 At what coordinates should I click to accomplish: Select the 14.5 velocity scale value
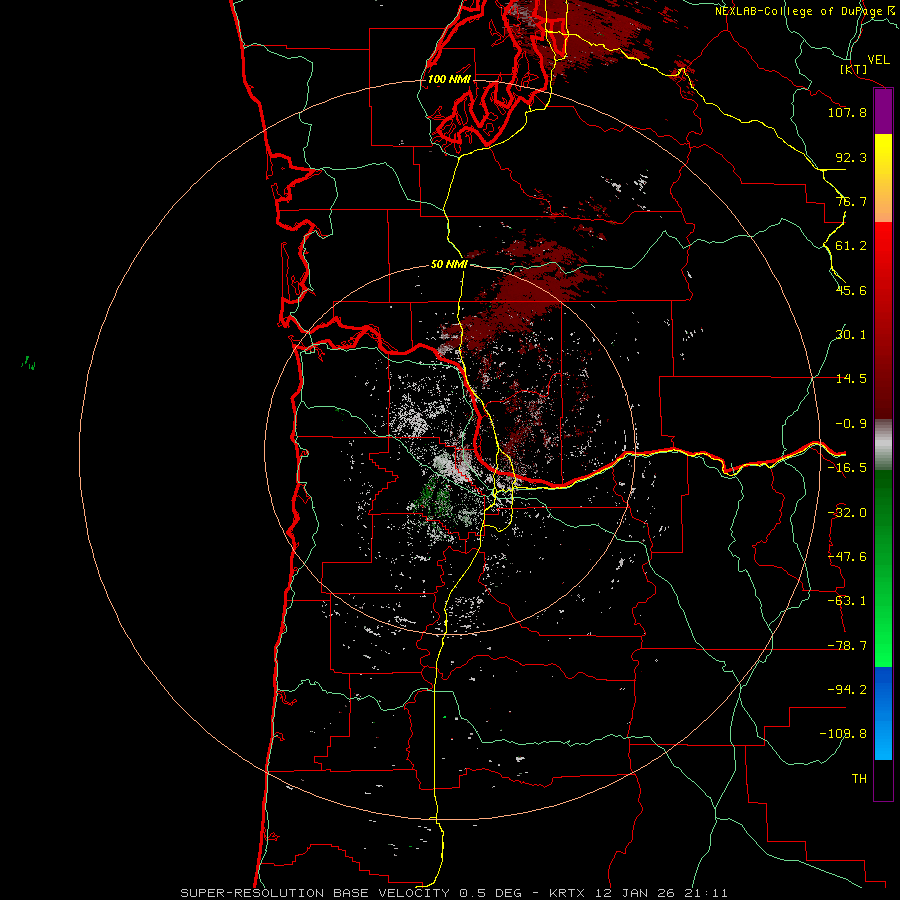pos(851,379)
